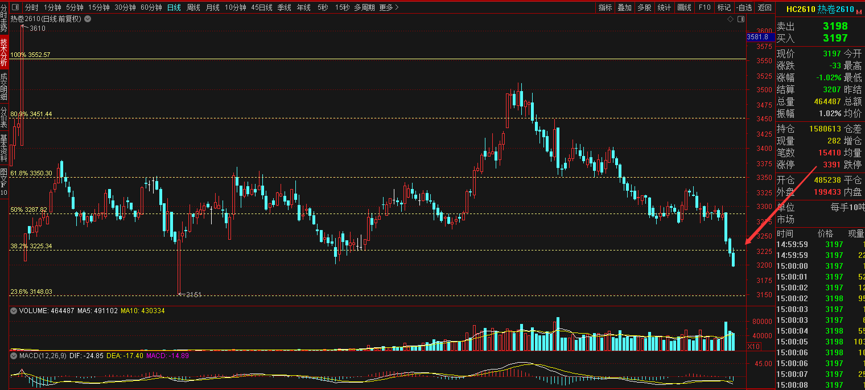The image size is (865, 390).
Task: Select the 5分钟 timeframe
Action: point(74,7)
